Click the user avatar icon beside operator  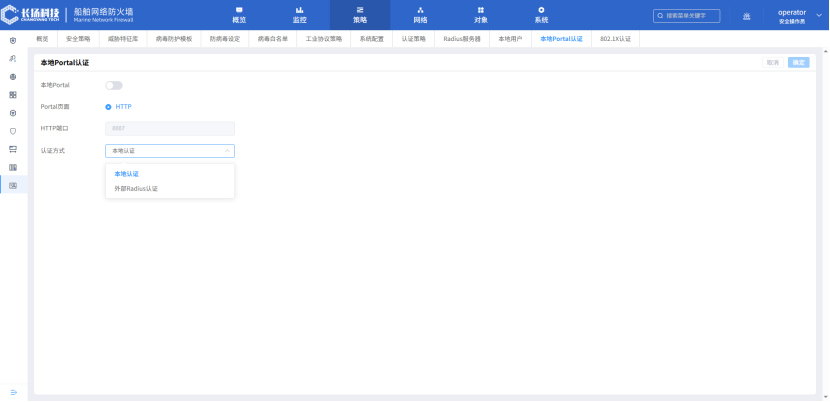pyautogui.click(x=746, y=15)
